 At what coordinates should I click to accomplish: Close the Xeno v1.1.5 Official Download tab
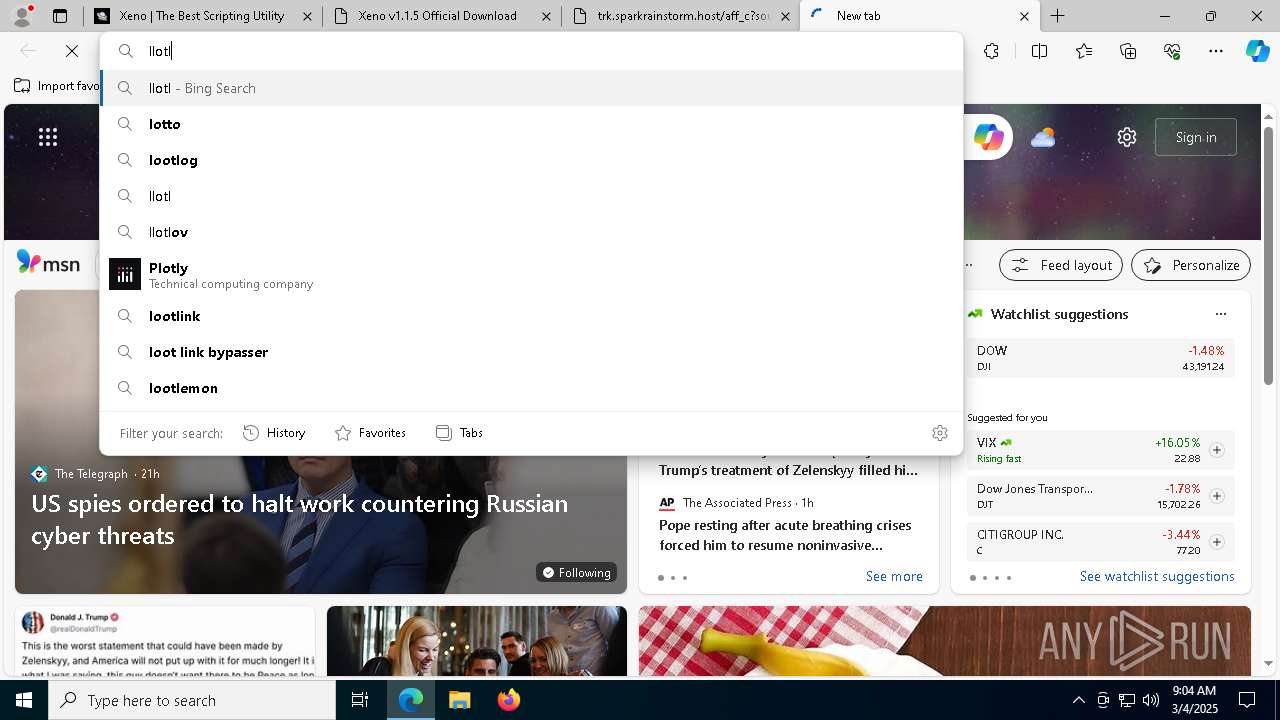click(x=546, y=16)
